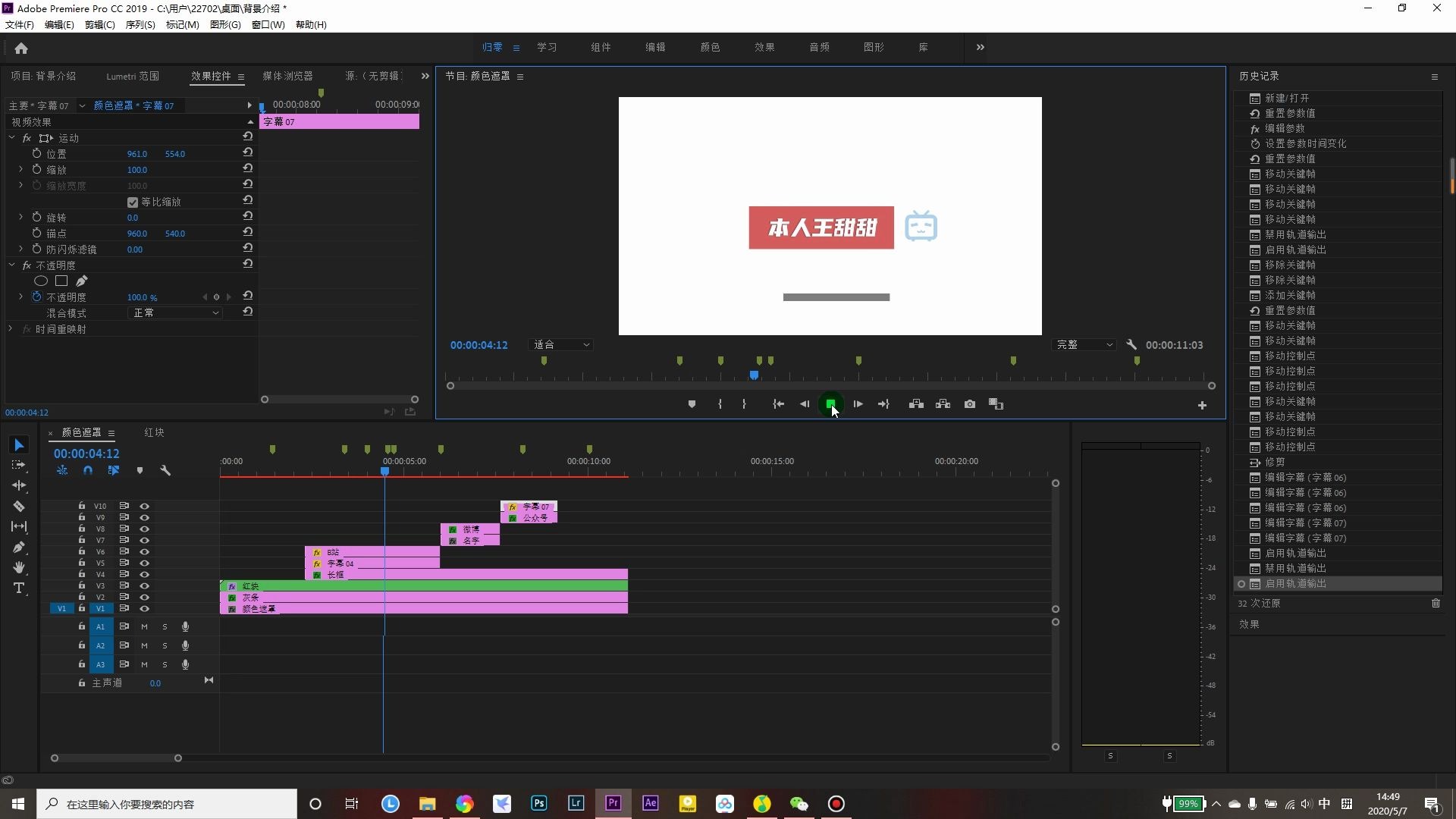Viewport: 1456px width, 819px height.
Task: Select the Type tool
Action: click(x=19, y=588)
